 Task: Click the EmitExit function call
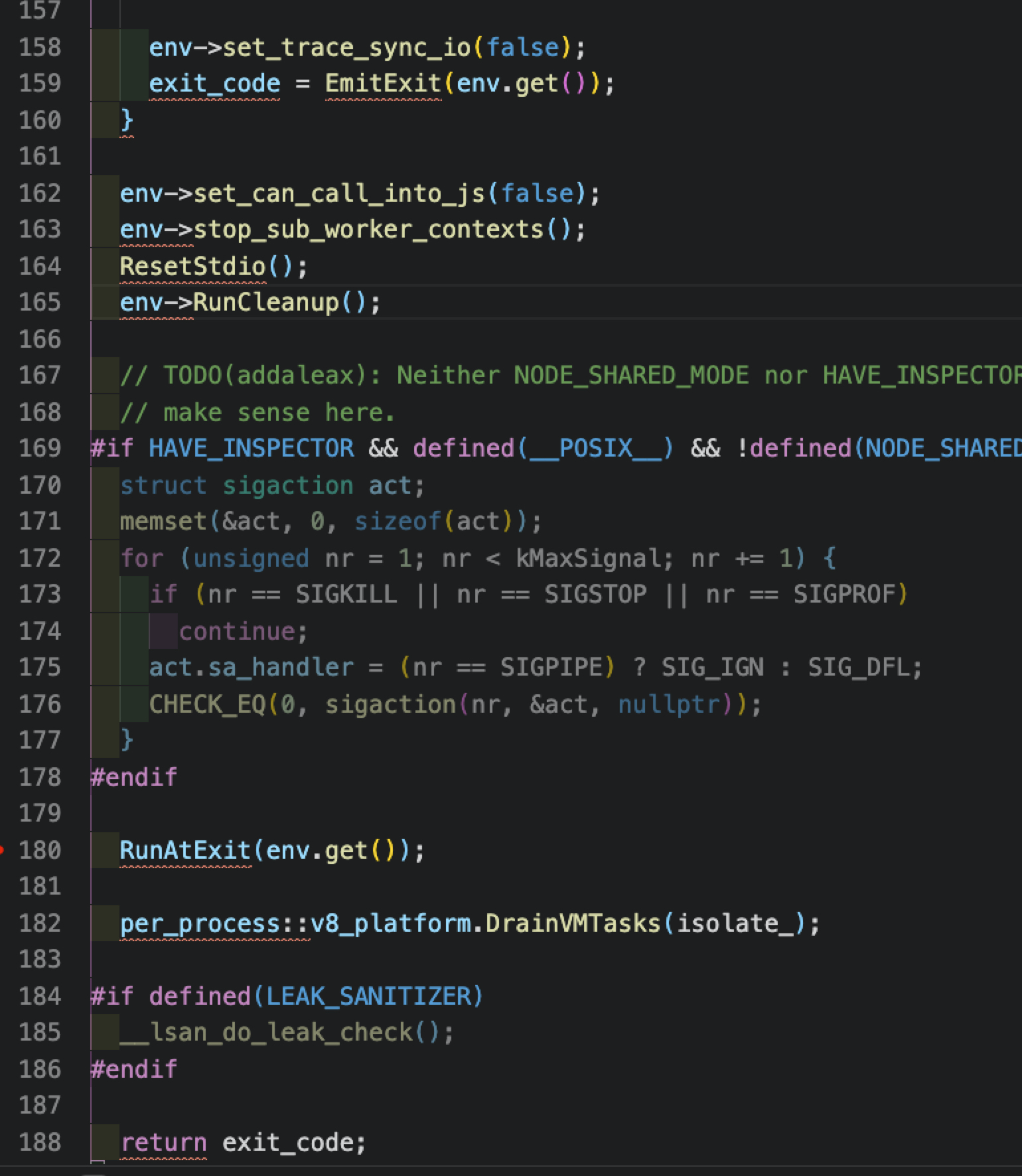[383, 84]
